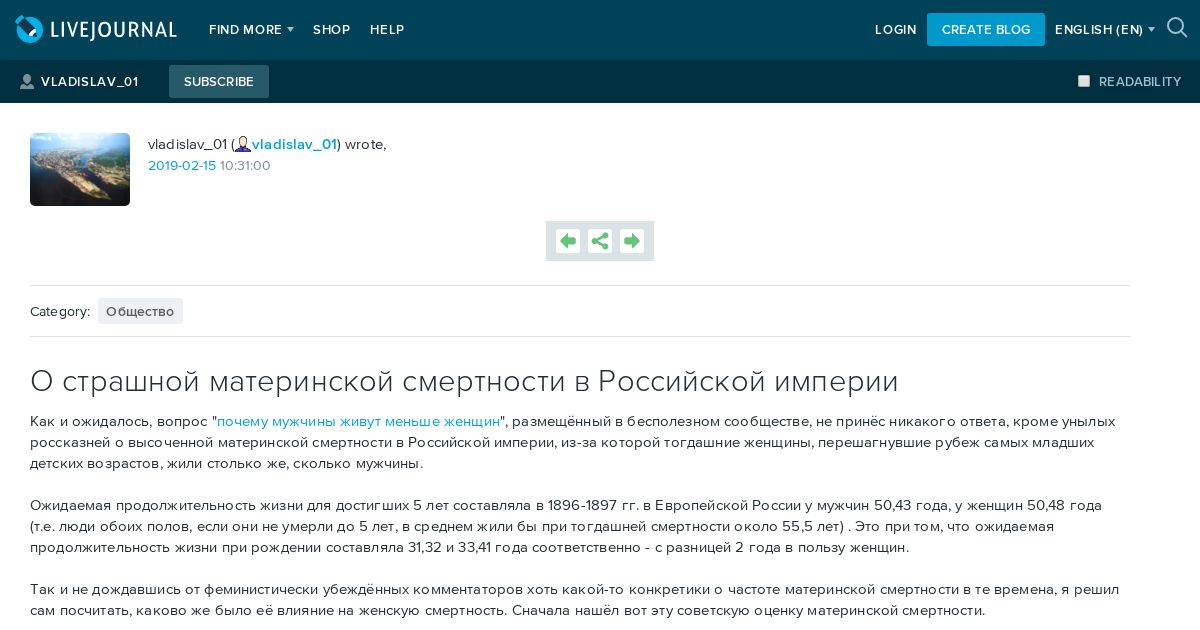Screen dimensions: 1200x630
Task: Click user icon beside vladislav_01 in the top bar
Action: click(x=27, y=82)
